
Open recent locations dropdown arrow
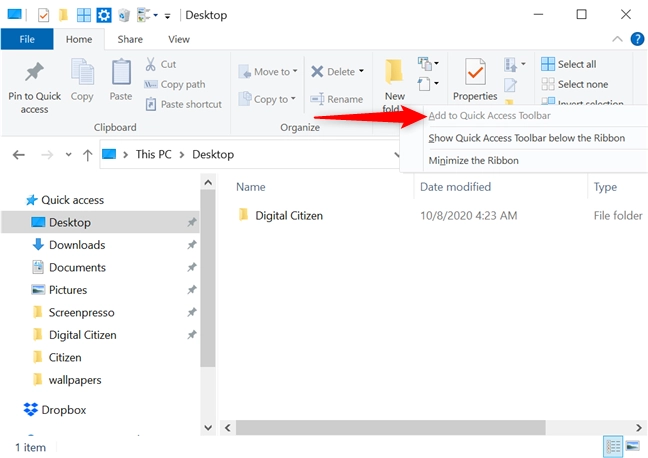click(69, 155)
